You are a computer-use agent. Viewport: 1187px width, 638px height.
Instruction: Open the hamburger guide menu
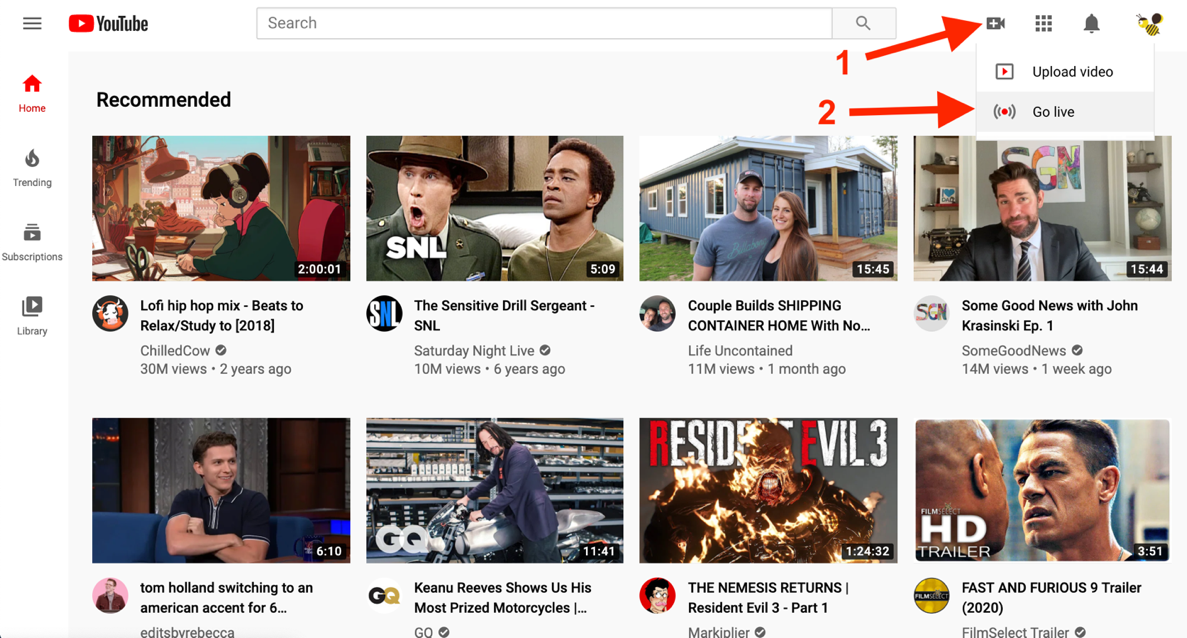point(32,23)
